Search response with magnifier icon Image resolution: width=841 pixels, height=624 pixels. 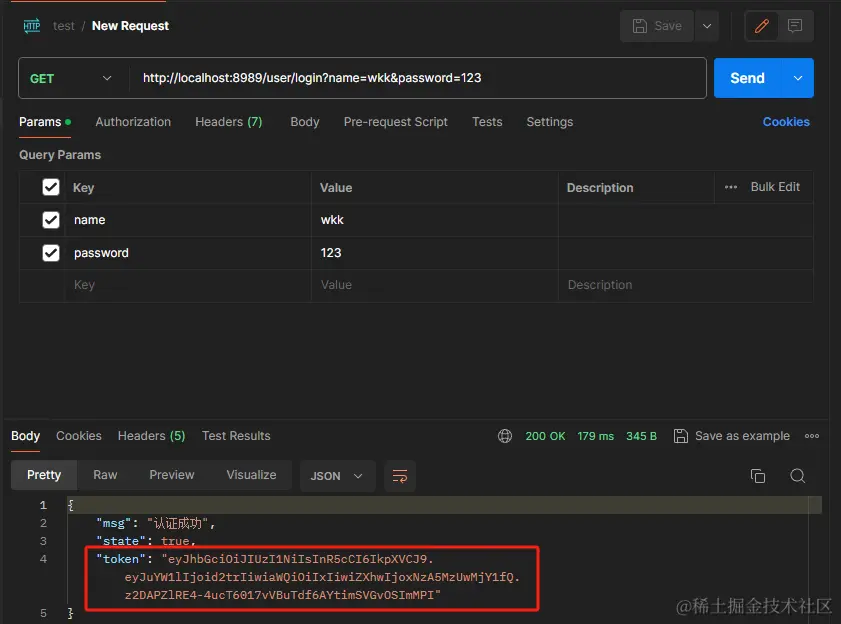coord(798,476)
